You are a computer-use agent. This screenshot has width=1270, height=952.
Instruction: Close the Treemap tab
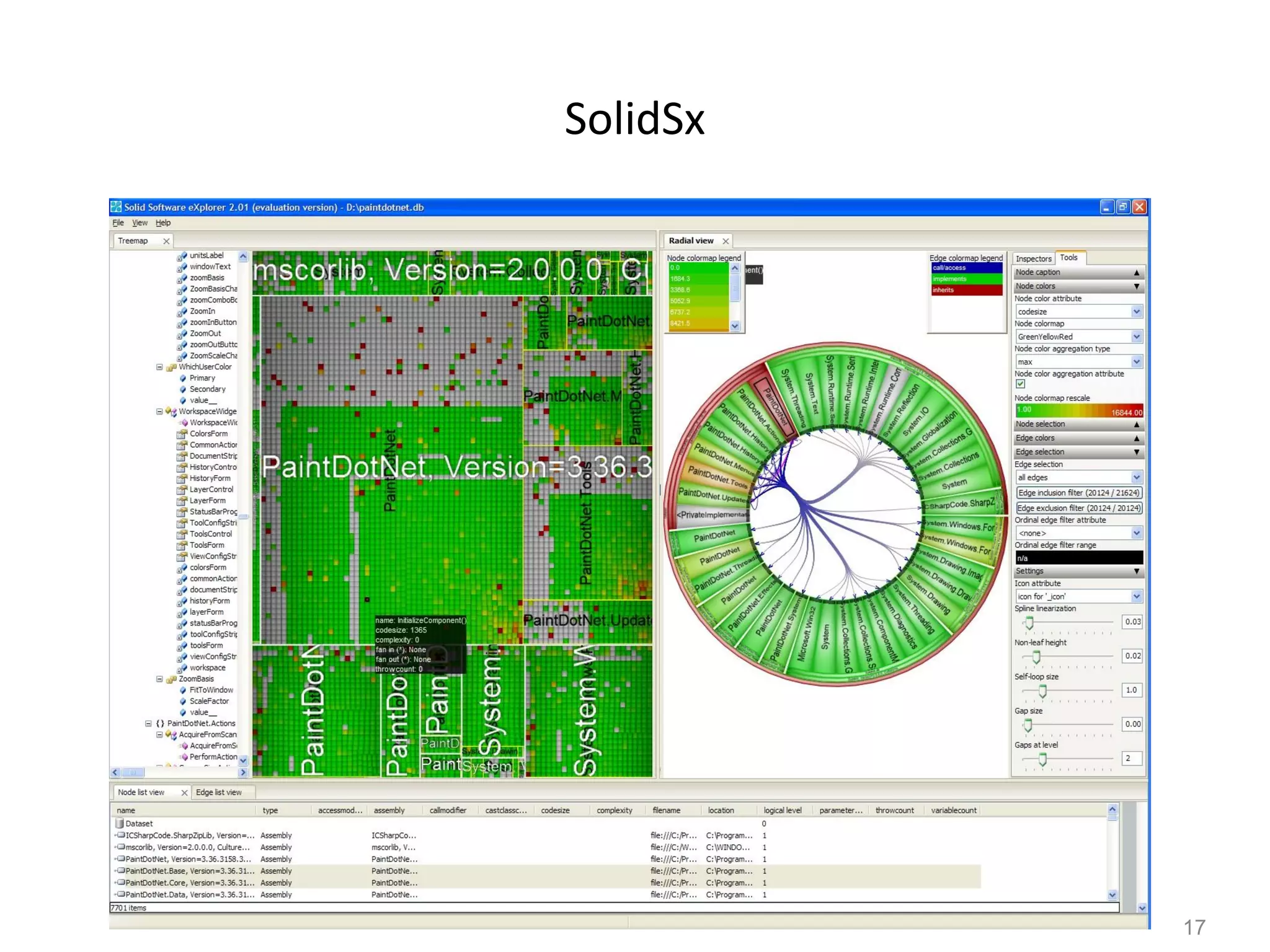(x=166, y=242)
